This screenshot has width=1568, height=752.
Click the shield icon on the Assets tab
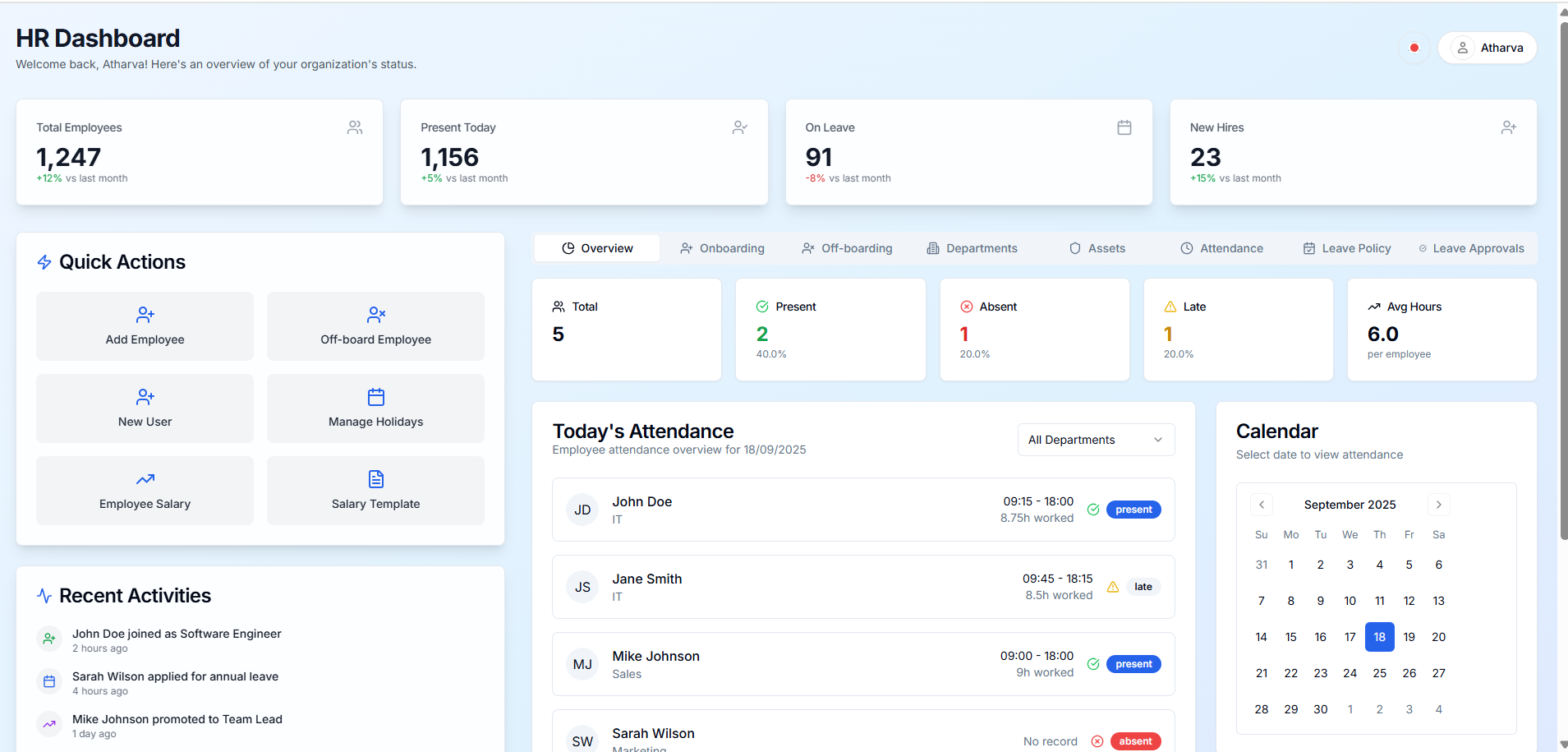click(1076, 247)
